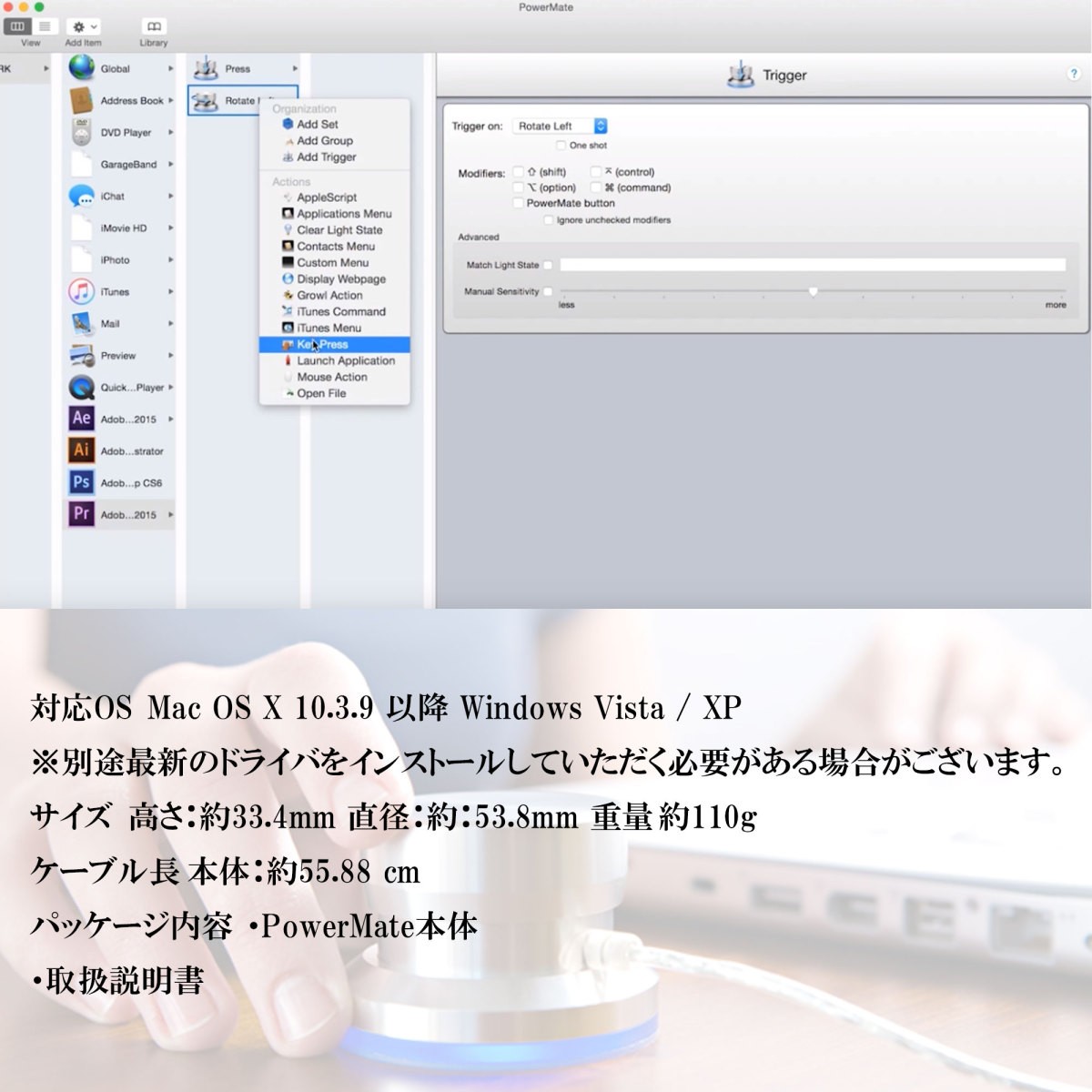1092x1092 pixels.
Task: Click the iTunes app icon in list
Action: tap(82, 292)
